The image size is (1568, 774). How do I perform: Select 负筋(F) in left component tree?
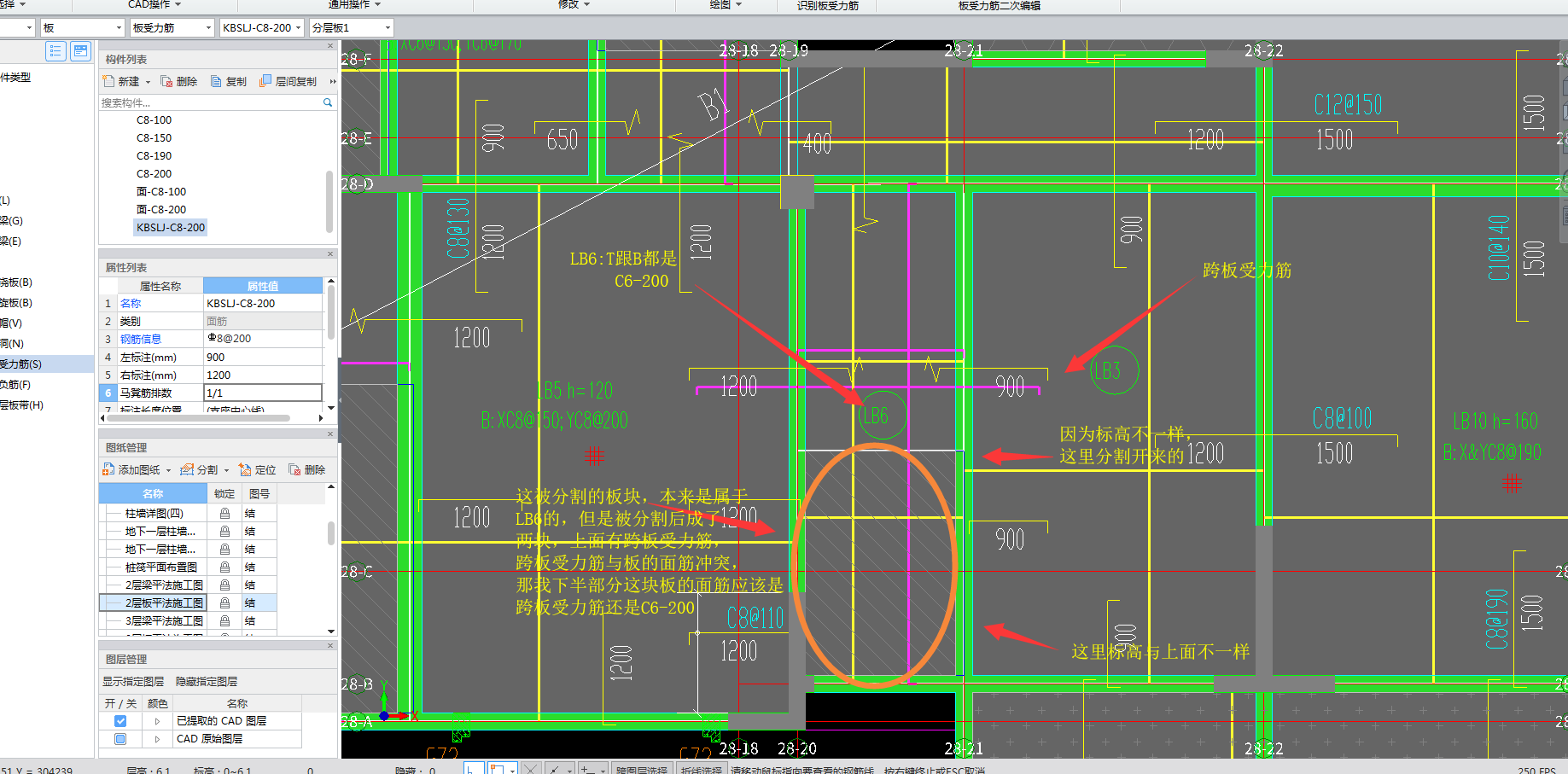pyautogui.click(x=15, y=384)
